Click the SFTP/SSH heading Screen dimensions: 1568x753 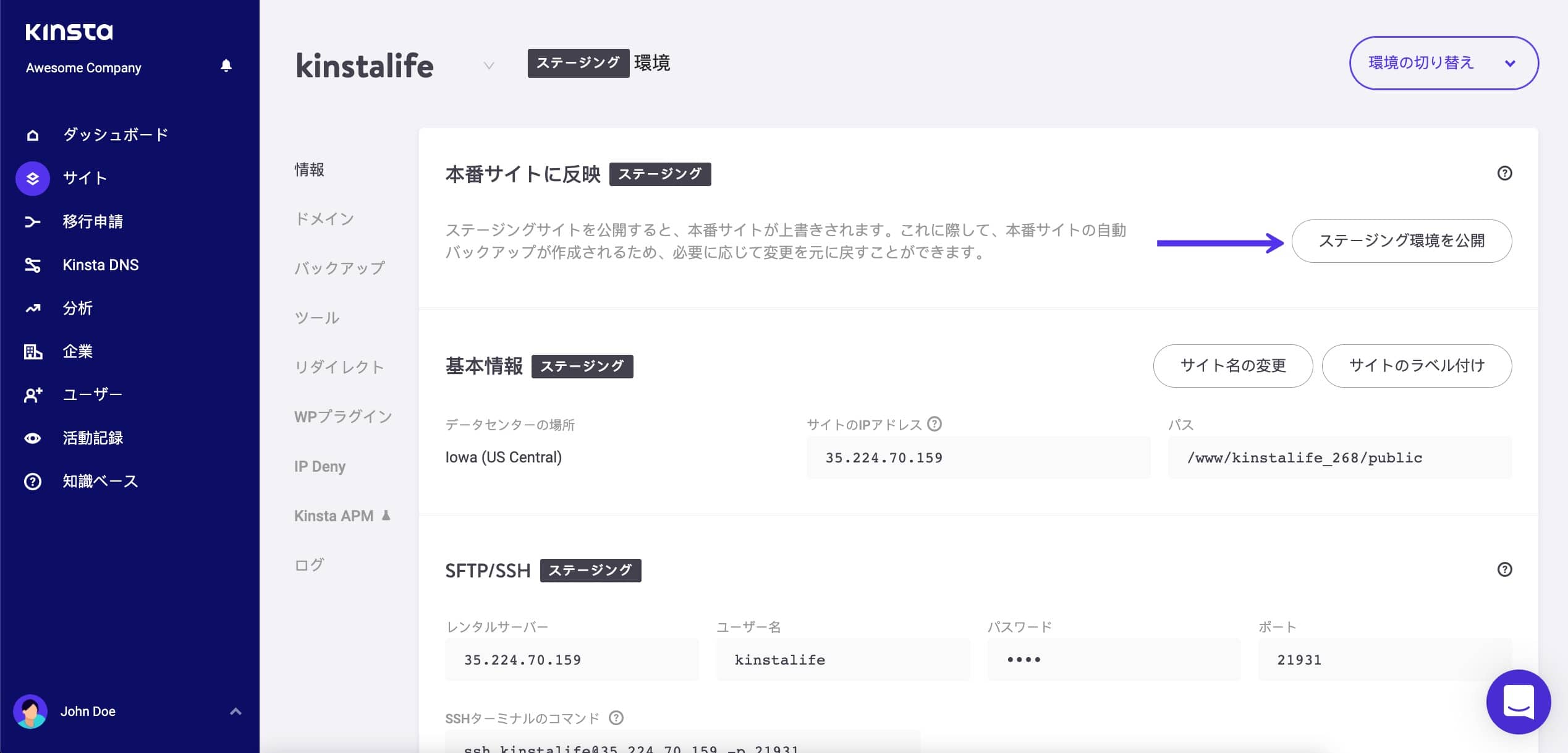pyautogui.click(x=488, y=570)
